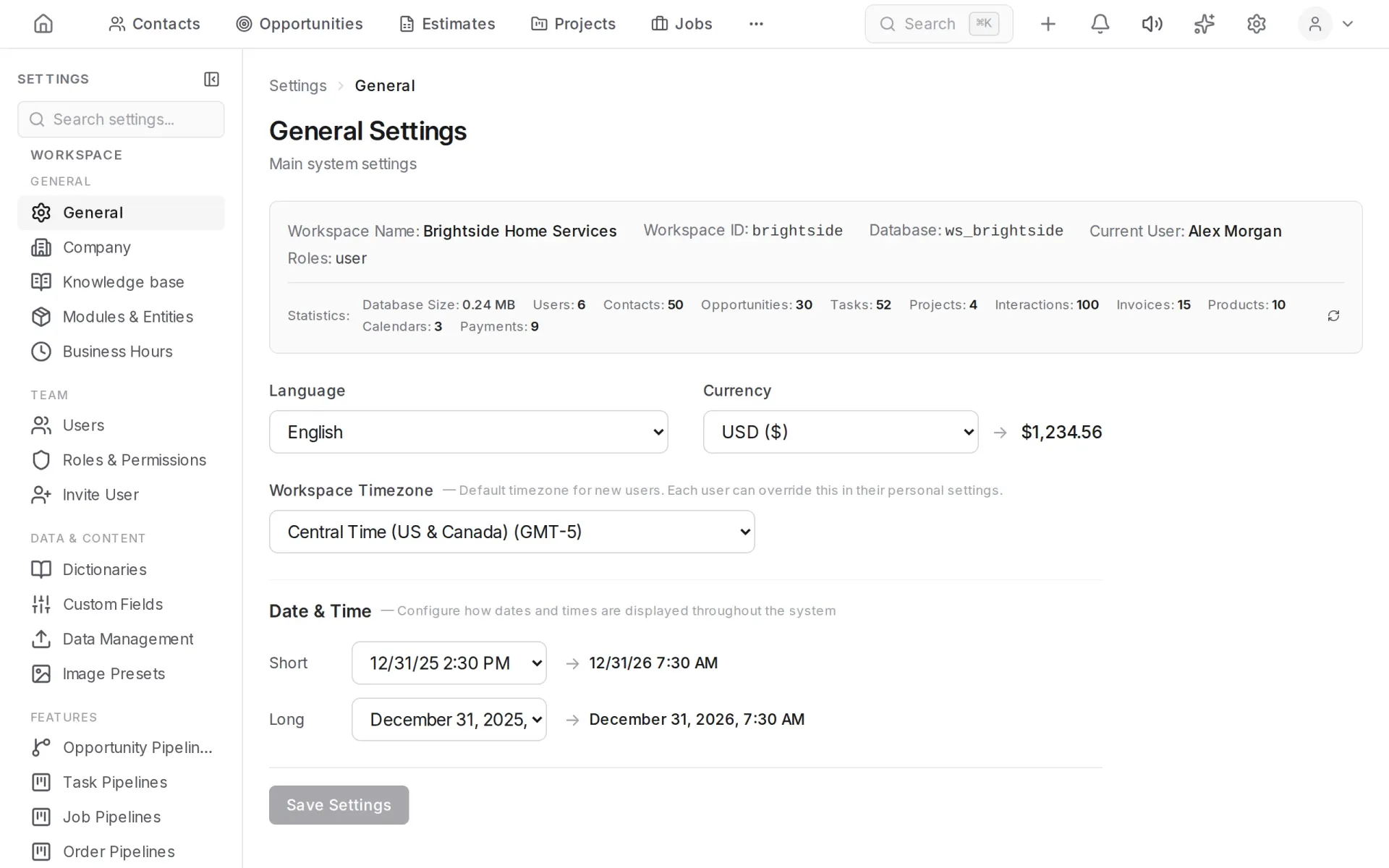Select General in settings sidebar
Viewport: 1389px width, 868px height.
[121, 213]
